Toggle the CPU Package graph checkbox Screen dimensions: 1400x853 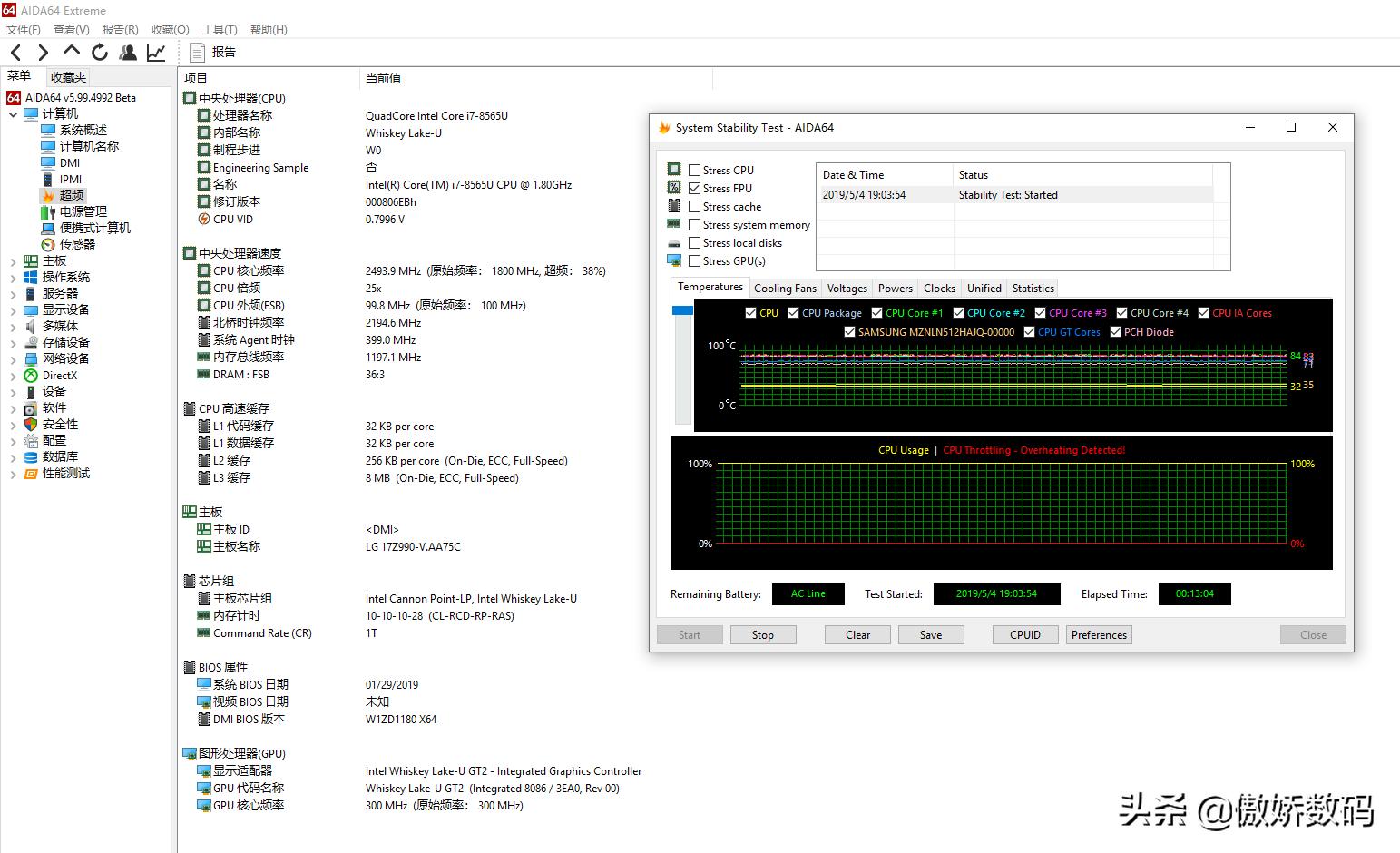(793, 313)
